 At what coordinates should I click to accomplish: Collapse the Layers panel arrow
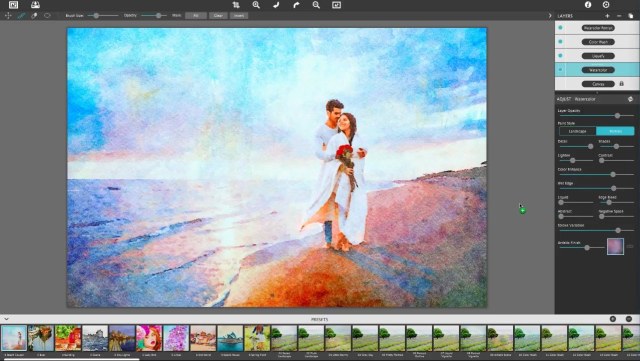(x=550, y=16)
